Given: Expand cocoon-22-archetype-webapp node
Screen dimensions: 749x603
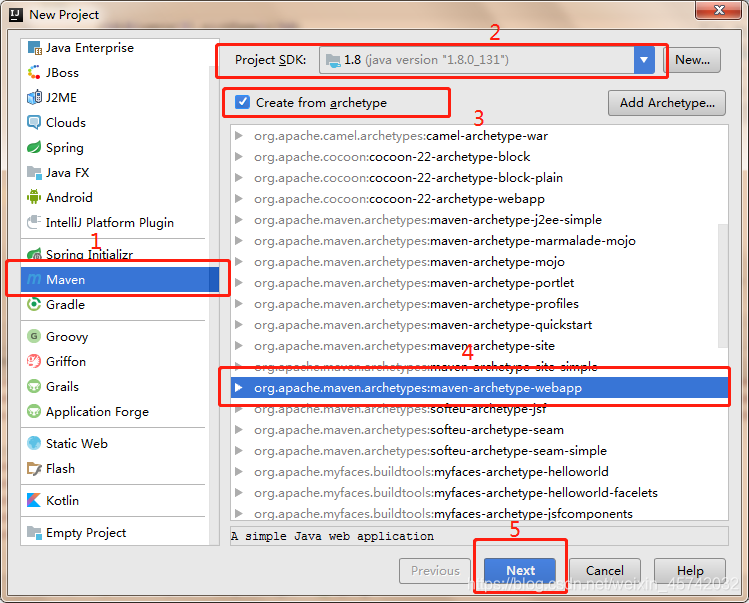Looking at the screenshot, I should [239, 199].
